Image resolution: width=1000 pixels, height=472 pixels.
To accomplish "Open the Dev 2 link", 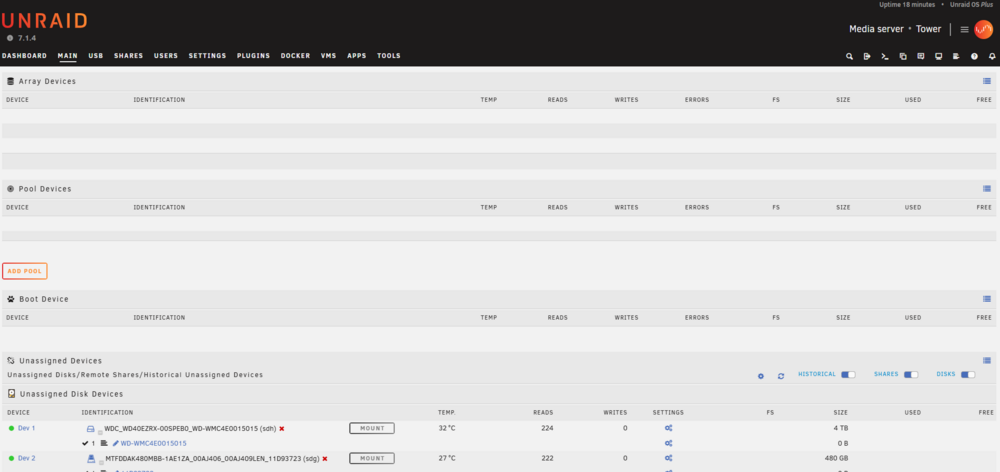I will pos(26,458).
